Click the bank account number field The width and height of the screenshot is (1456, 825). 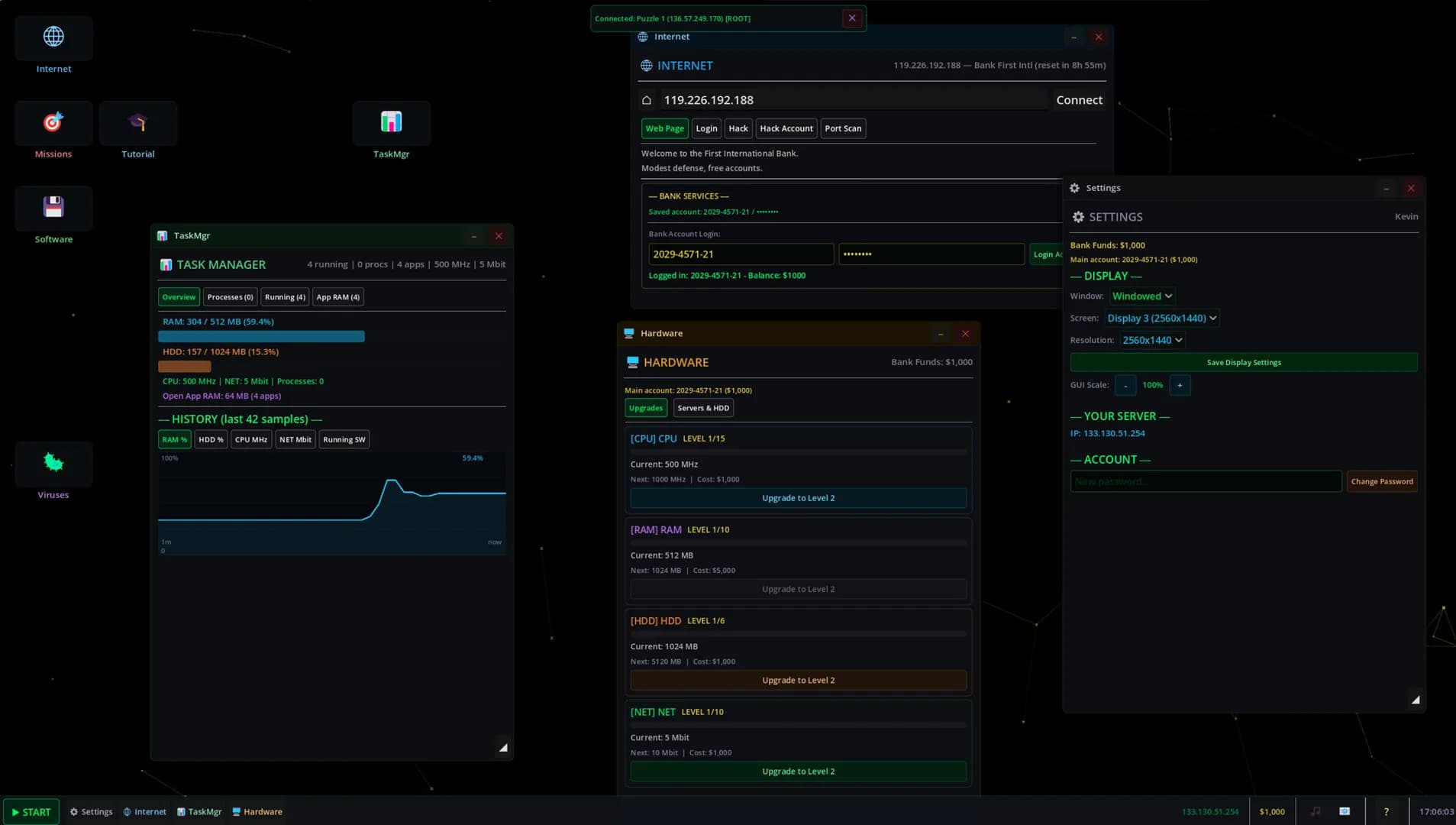[x=741, y=254]
